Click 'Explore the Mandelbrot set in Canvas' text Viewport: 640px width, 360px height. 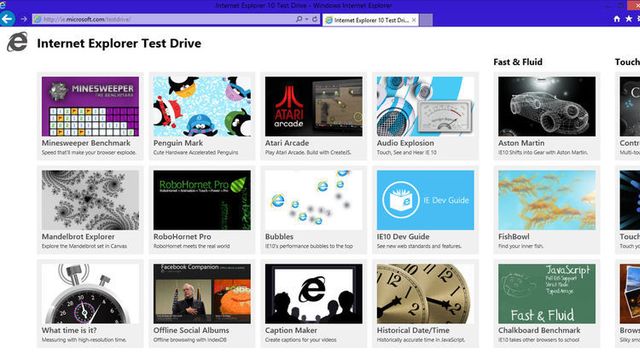tap(84, 246)
